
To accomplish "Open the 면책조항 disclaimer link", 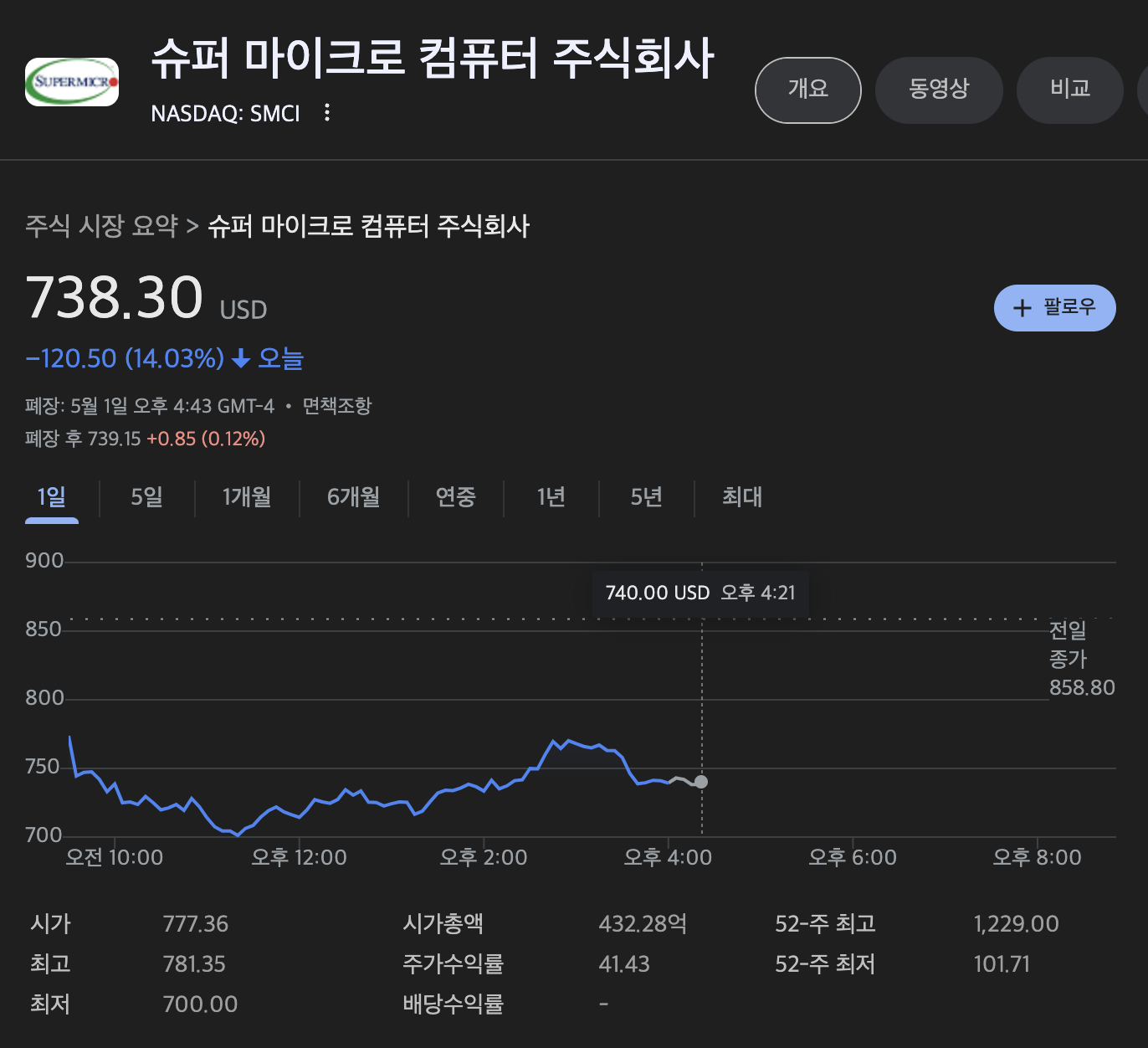I will (x=336, y=406).
